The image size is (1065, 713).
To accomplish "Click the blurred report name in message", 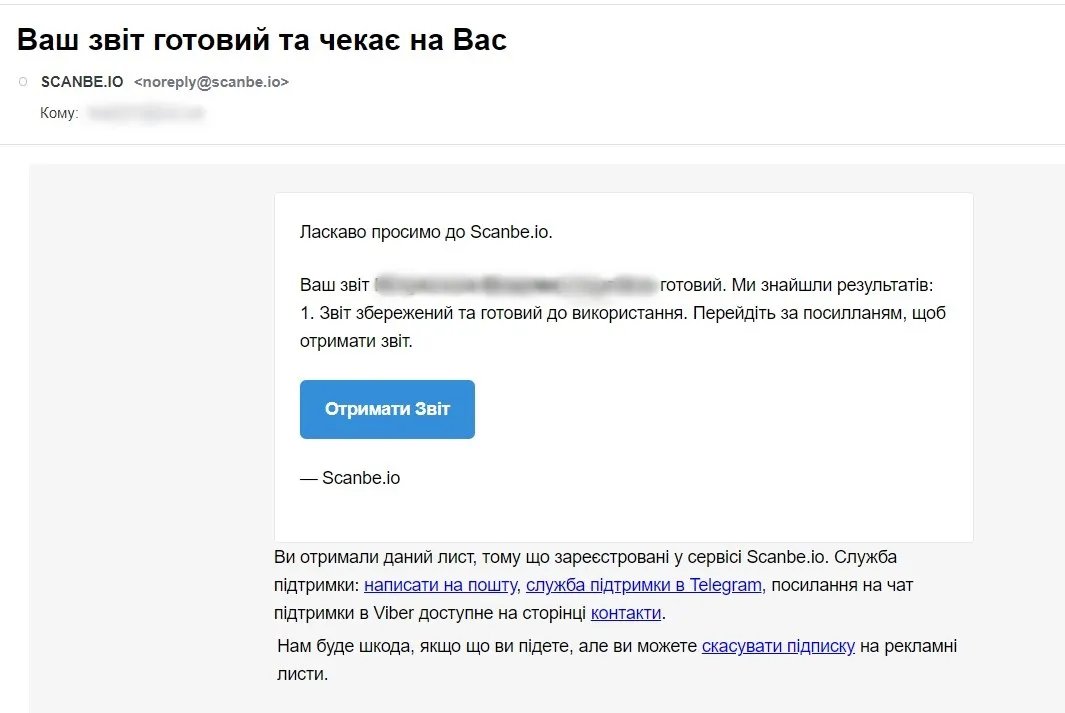I will [x=515, y=285].
